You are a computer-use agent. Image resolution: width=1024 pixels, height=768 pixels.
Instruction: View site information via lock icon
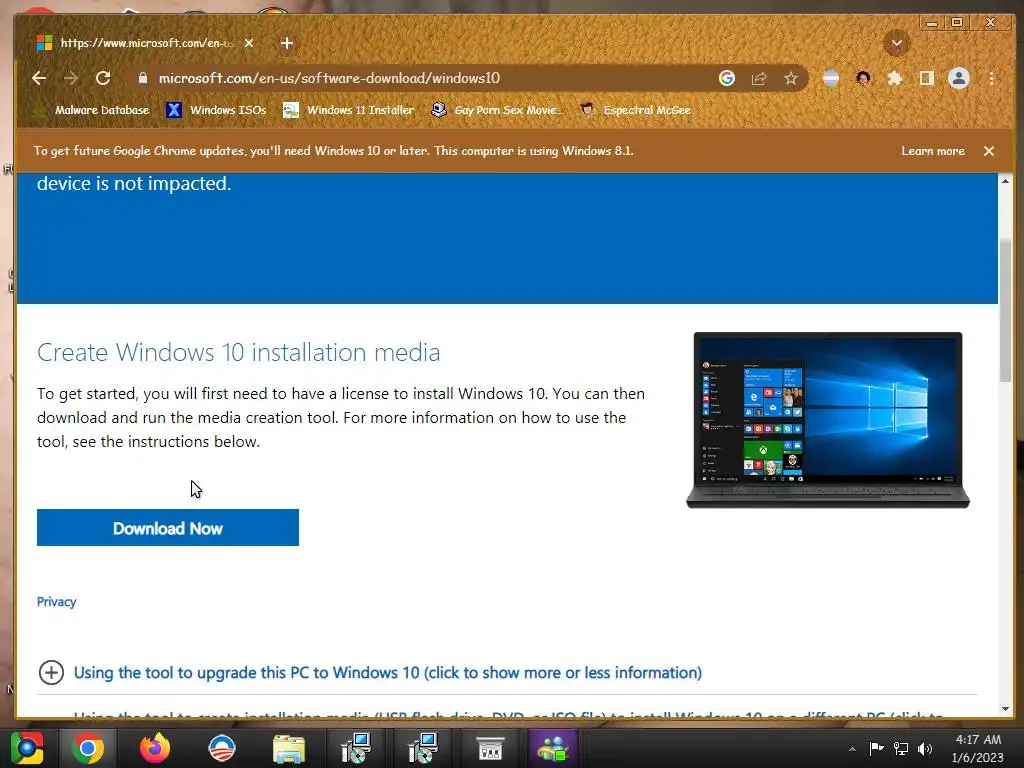point(142,78)
